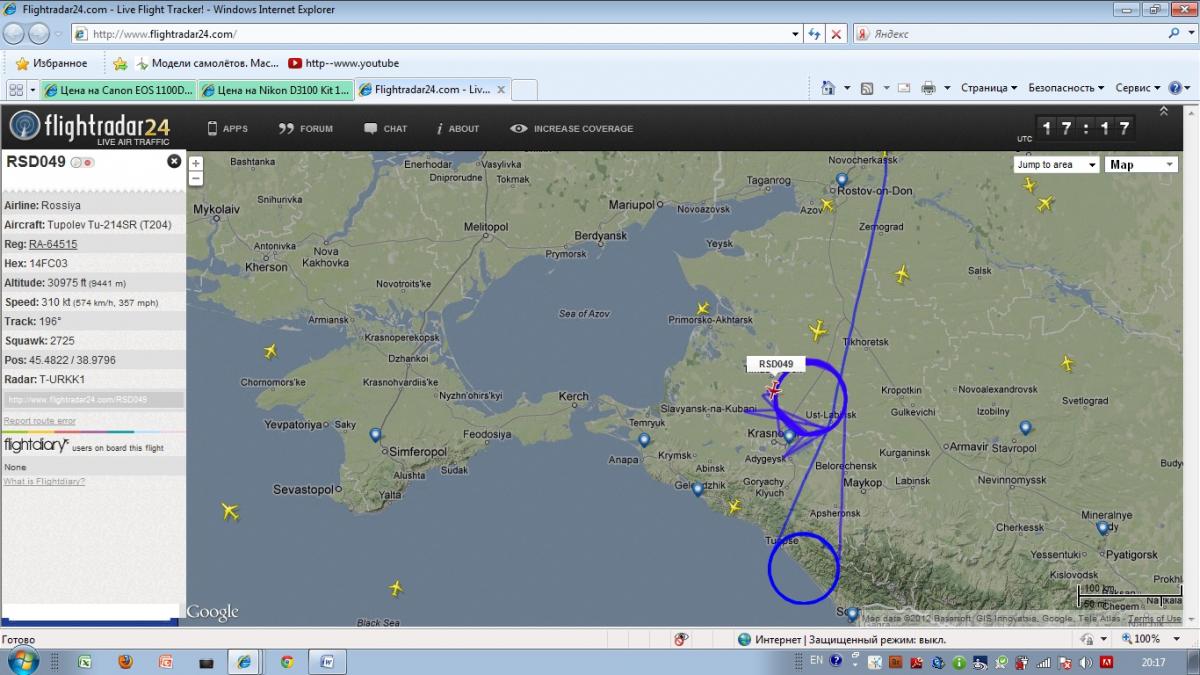Screen dimensions: 1200x675
Task: Open the CHAT menu item
Action: [x=386, y=128]
